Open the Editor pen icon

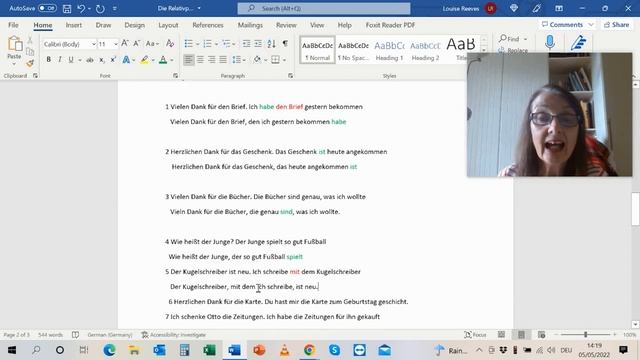coord(579,42)
